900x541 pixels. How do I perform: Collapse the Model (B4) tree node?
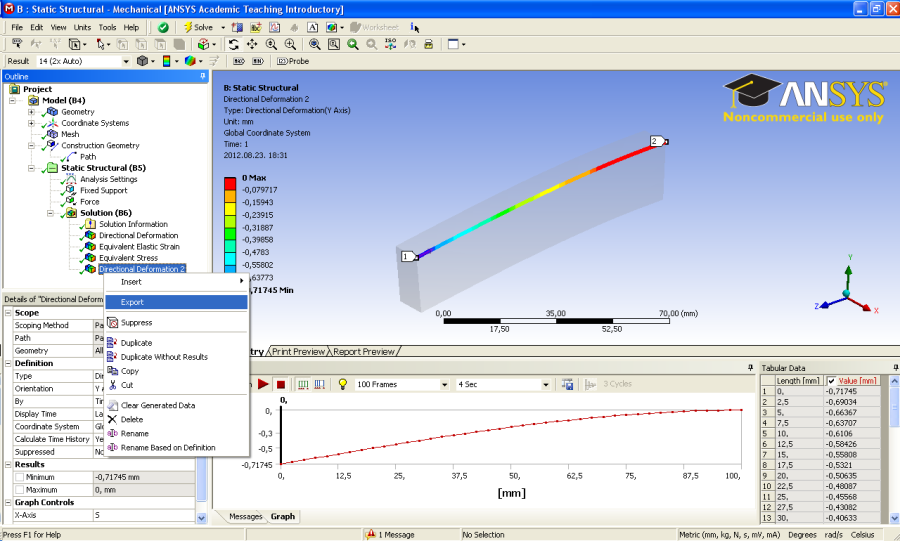click(x=12, y=100)
